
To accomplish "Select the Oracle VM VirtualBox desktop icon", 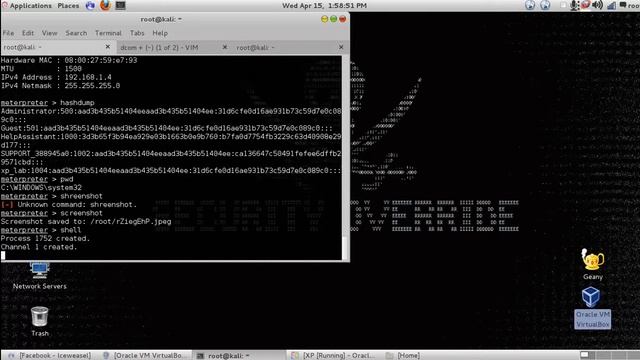I will [x=592, y=307].
